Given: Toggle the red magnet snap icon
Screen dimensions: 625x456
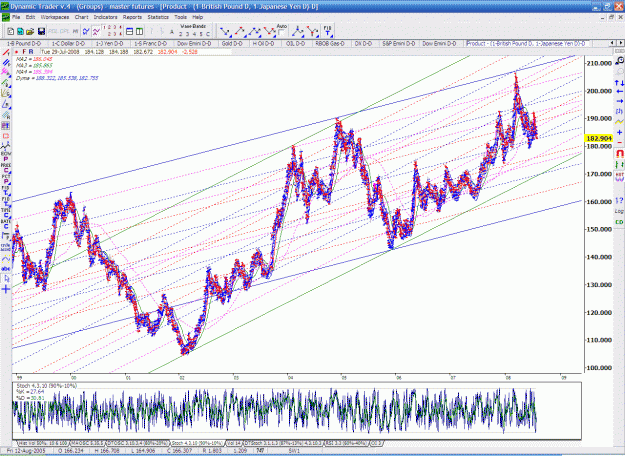Looking at the screenshot, I should click(619, 153).
